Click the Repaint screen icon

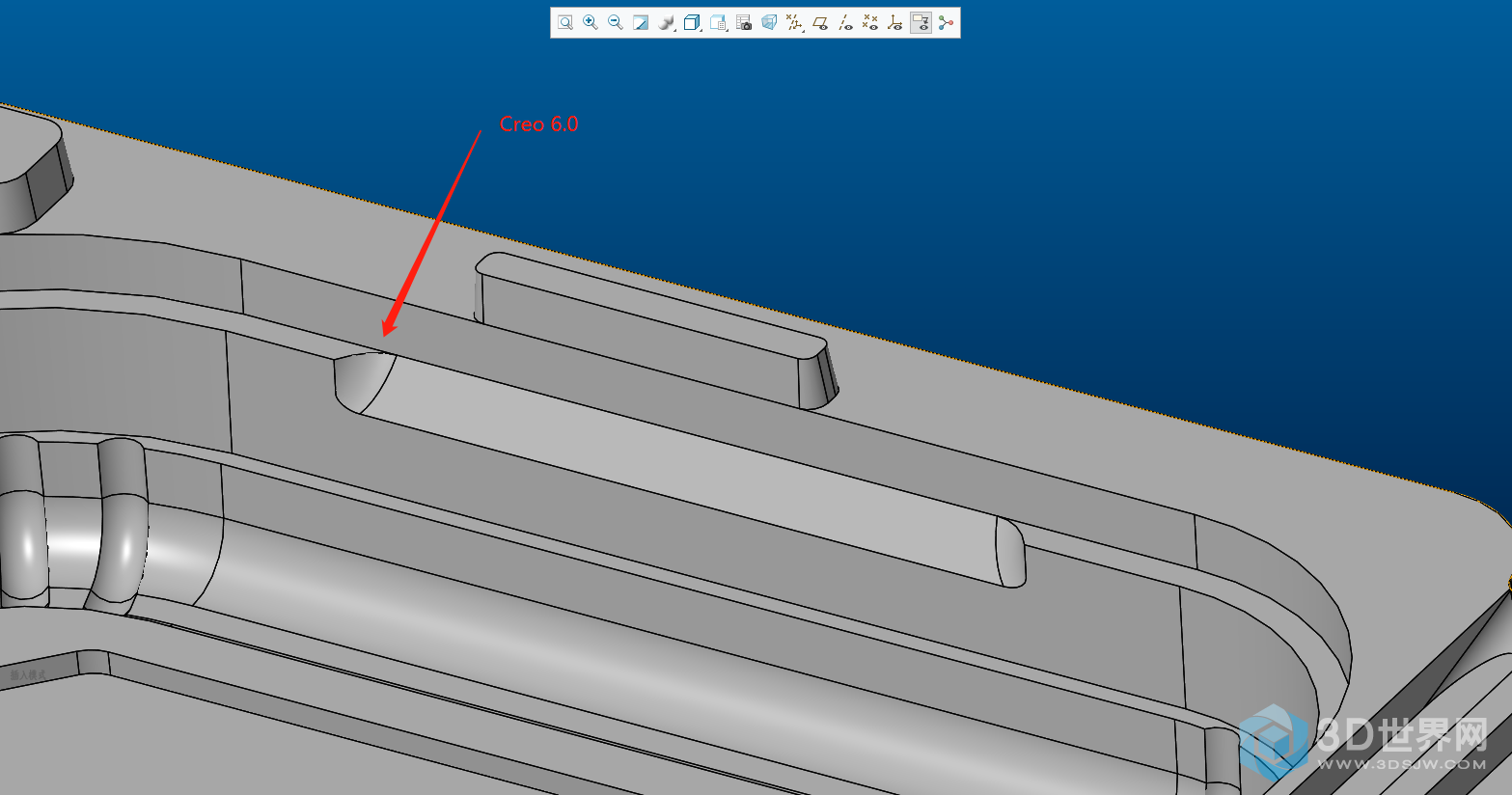pos(641,22)
